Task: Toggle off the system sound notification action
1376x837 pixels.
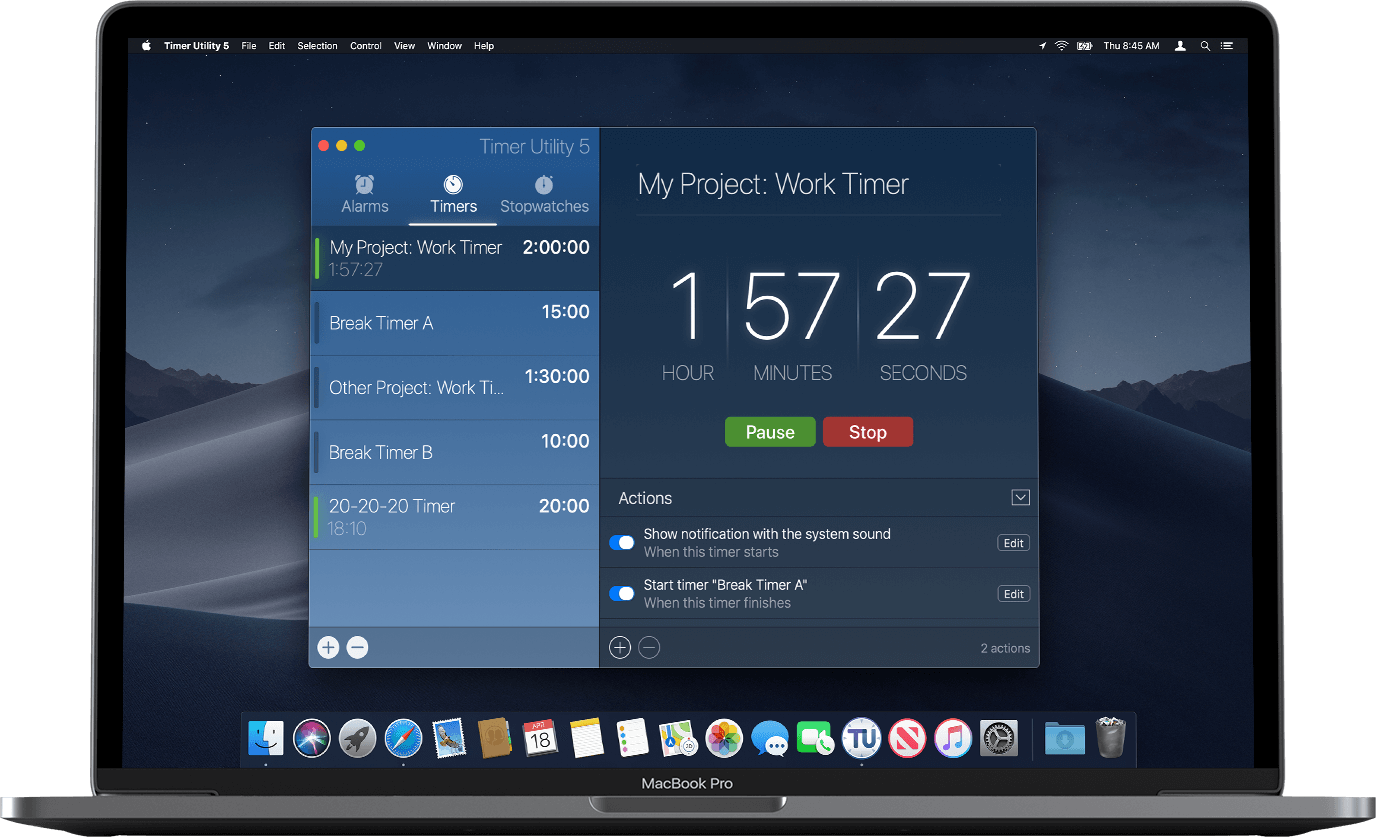Action: [x=622, y=542]
